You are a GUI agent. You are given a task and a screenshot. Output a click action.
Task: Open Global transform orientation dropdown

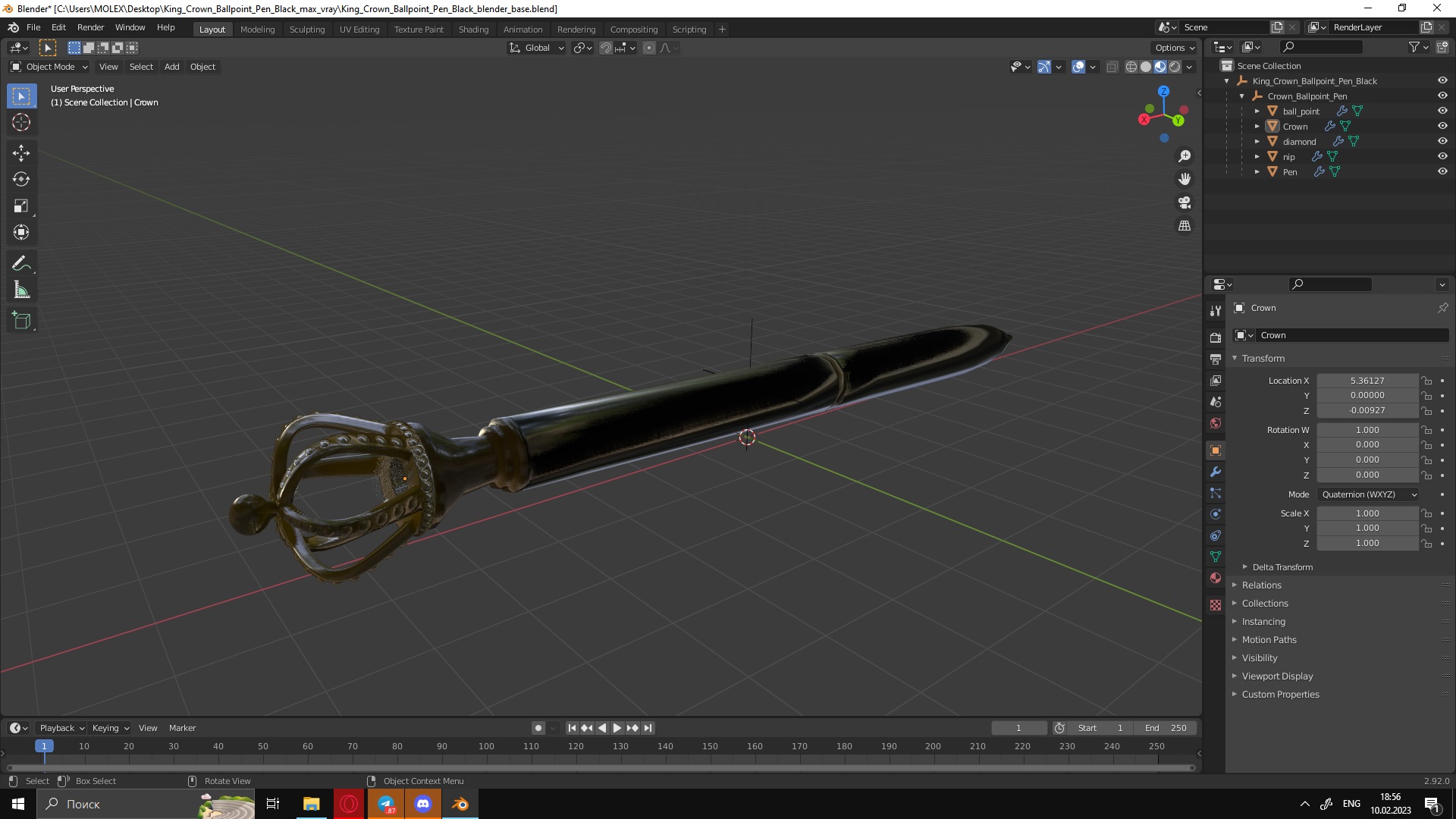(x=537, y=48)
